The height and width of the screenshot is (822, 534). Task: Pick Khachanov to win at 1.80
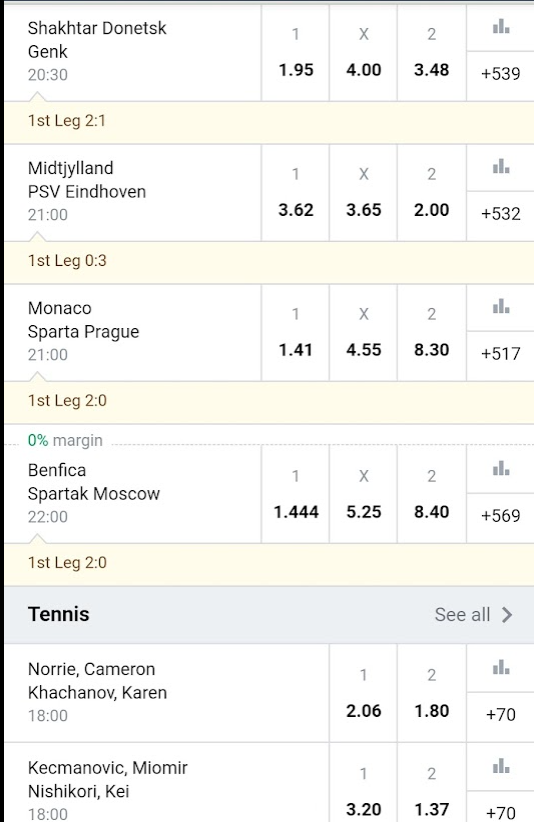(431, 693)
